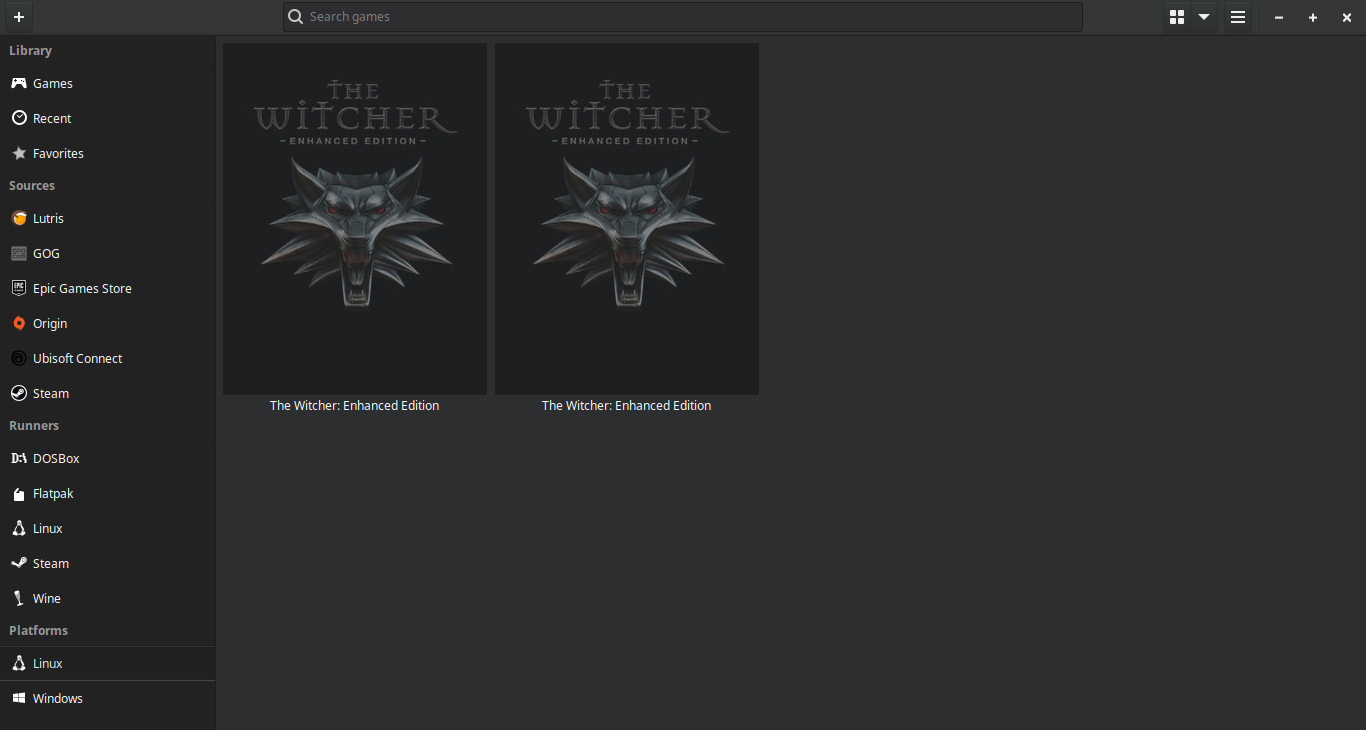This screenshot has height=730, width=1366.
Task: Click the DOSBox runner icon
Action: point(19,458)
